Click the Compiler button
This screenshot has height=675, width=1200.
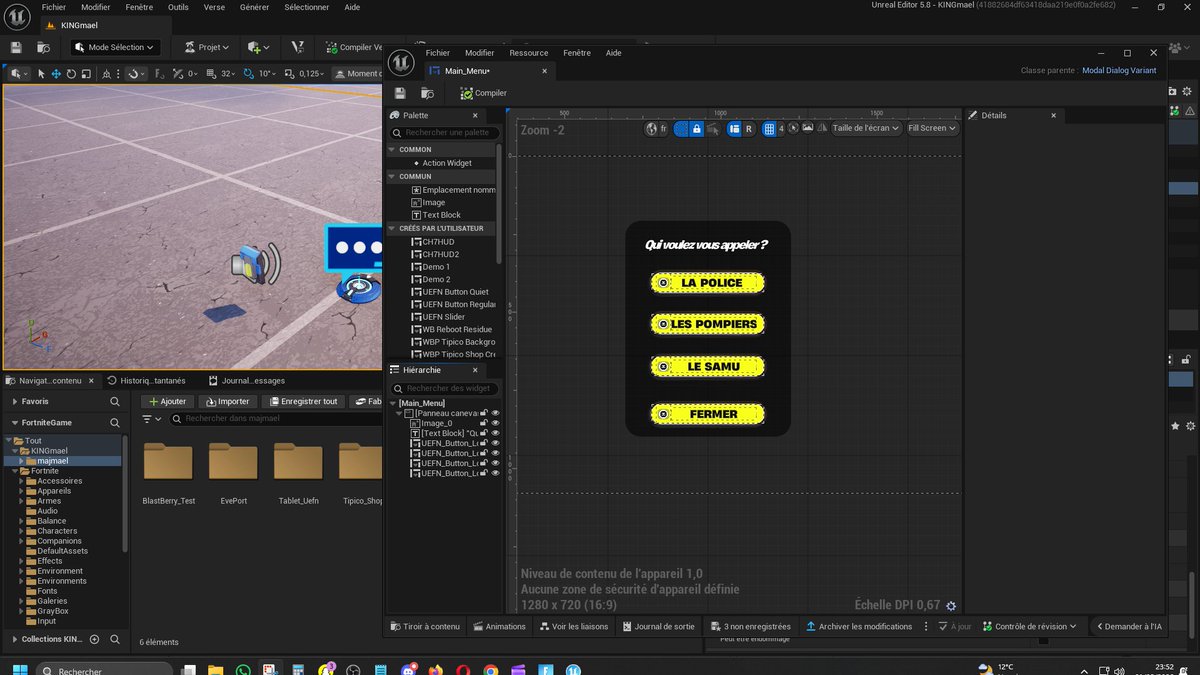point(482,92)
